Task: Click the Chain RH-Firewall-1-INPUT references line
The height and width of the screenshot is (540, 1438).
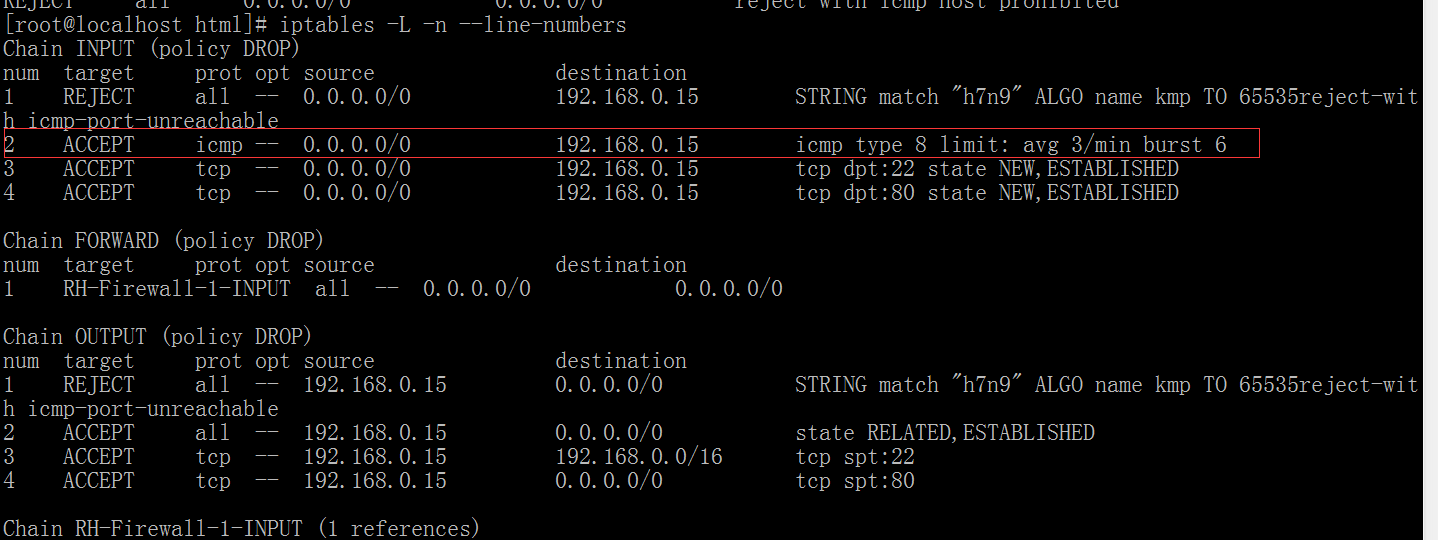Action: [x=241, y=529]
